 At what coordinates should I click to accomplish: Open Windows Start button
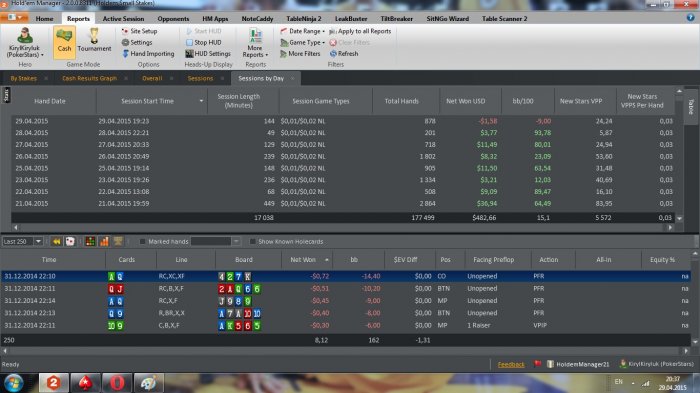(x=14, y=383)
